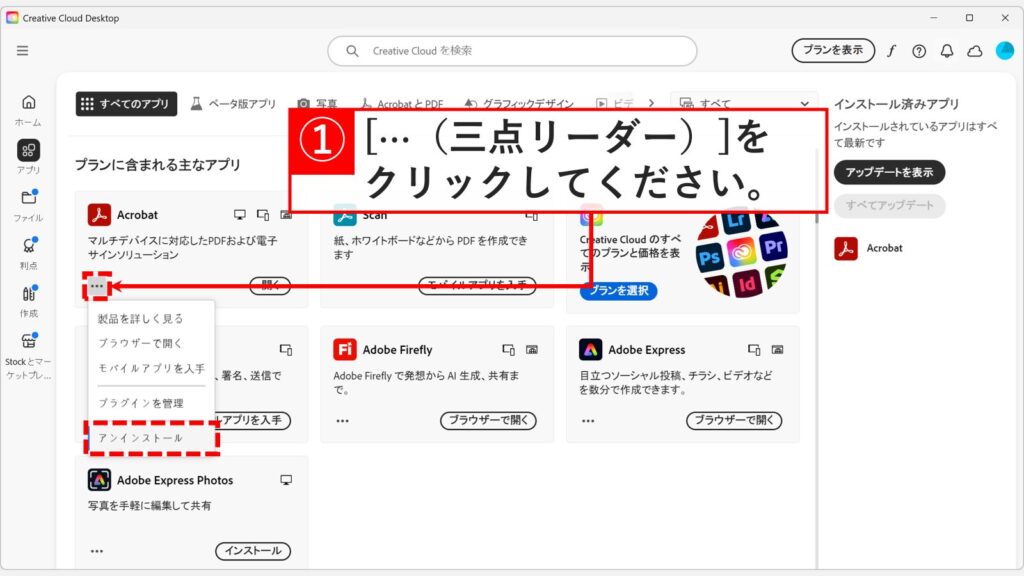Open more options for Adobe Express Photos
The width and height of the screenshot is (1024, 576).
point(97,551)
